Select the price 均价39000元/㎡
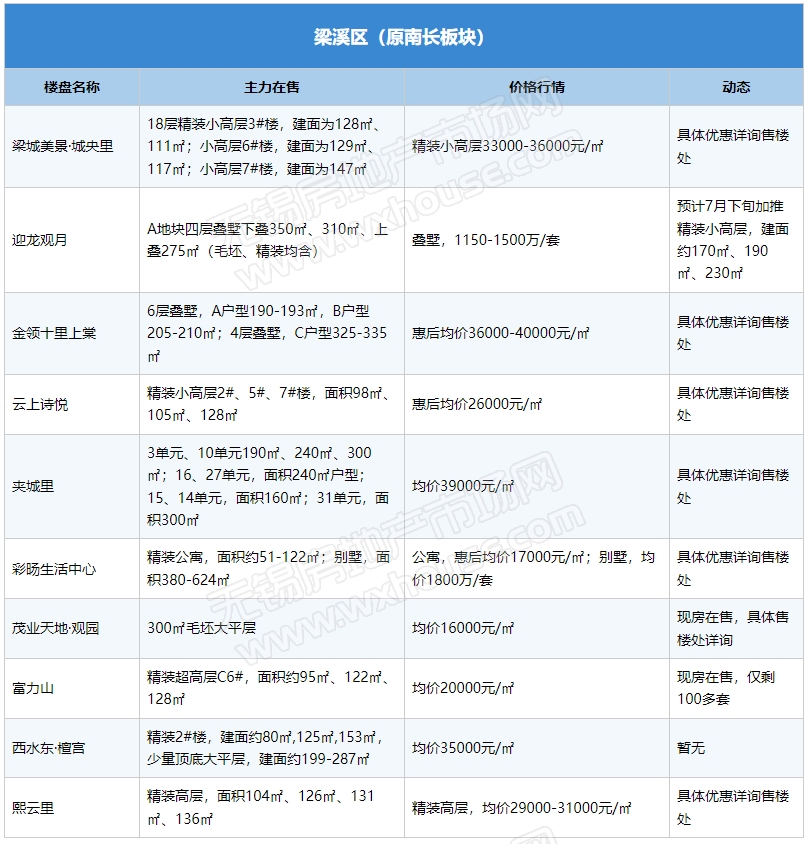Viewport: 808px width, 844px height. pyautogui.click(x=462, y=486)
